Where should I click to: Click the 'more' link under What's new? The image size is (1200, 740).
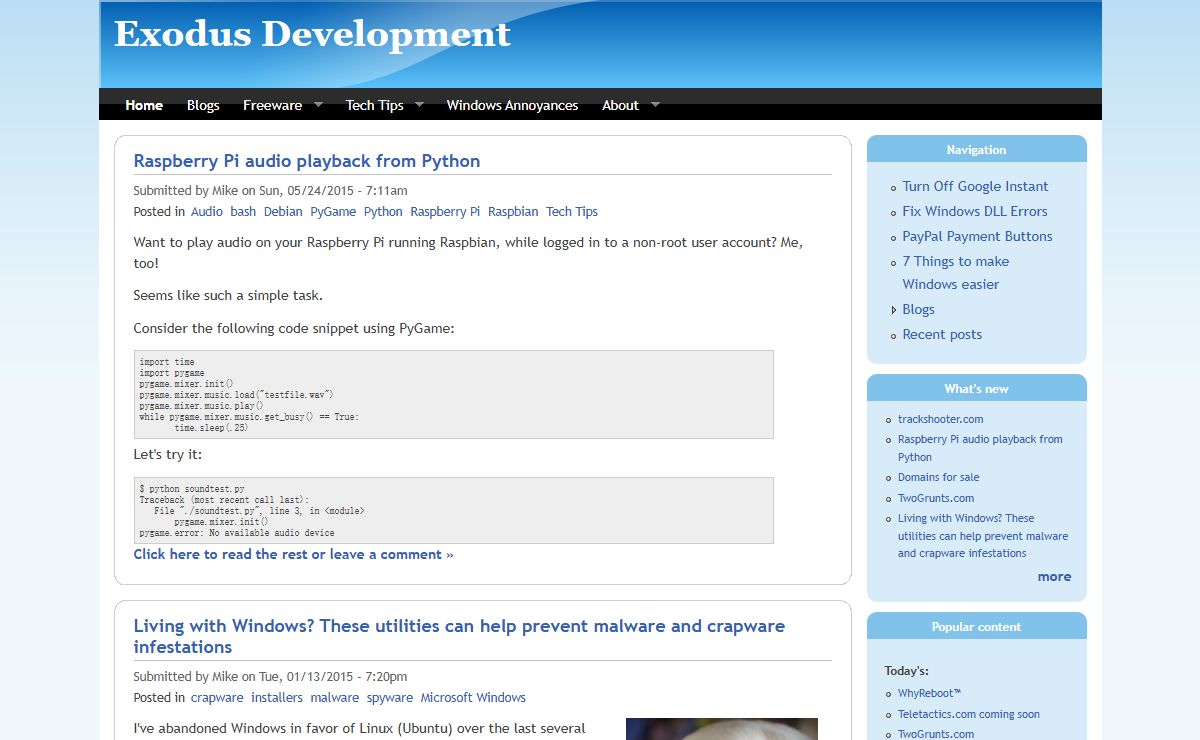point(1054,577)
